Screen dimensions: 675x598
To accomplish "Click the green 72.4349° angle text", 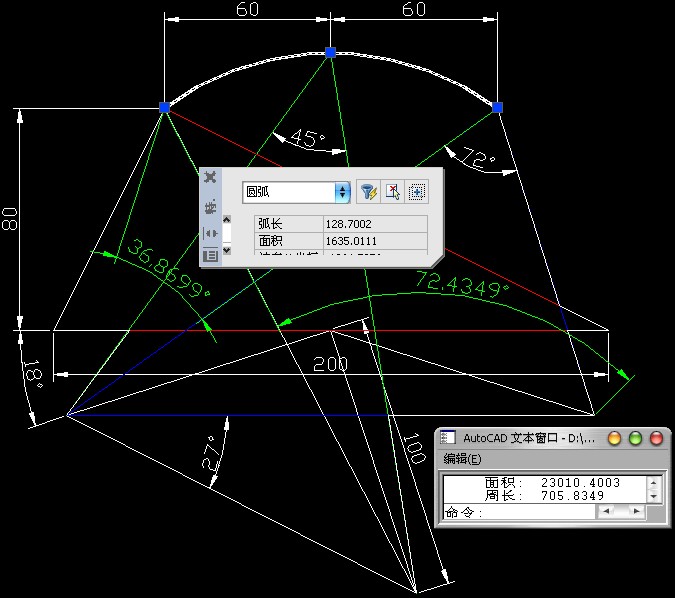I will (x=462, y=285).
